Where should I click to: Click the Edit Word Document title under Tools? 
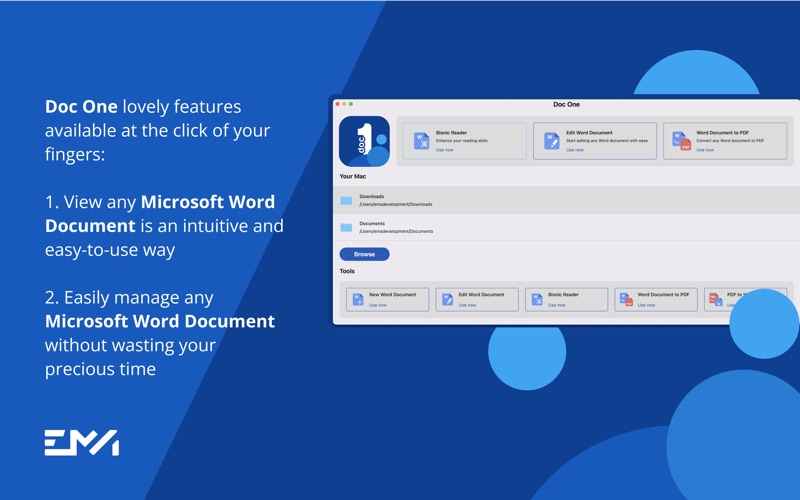[481, 295]
